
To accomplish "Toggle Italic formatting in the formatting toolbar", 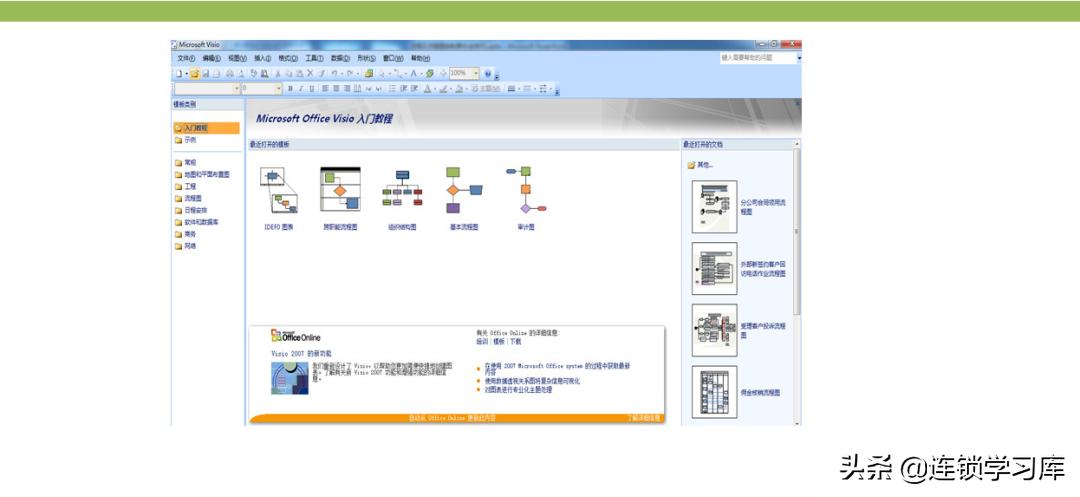I will point(301,88).
